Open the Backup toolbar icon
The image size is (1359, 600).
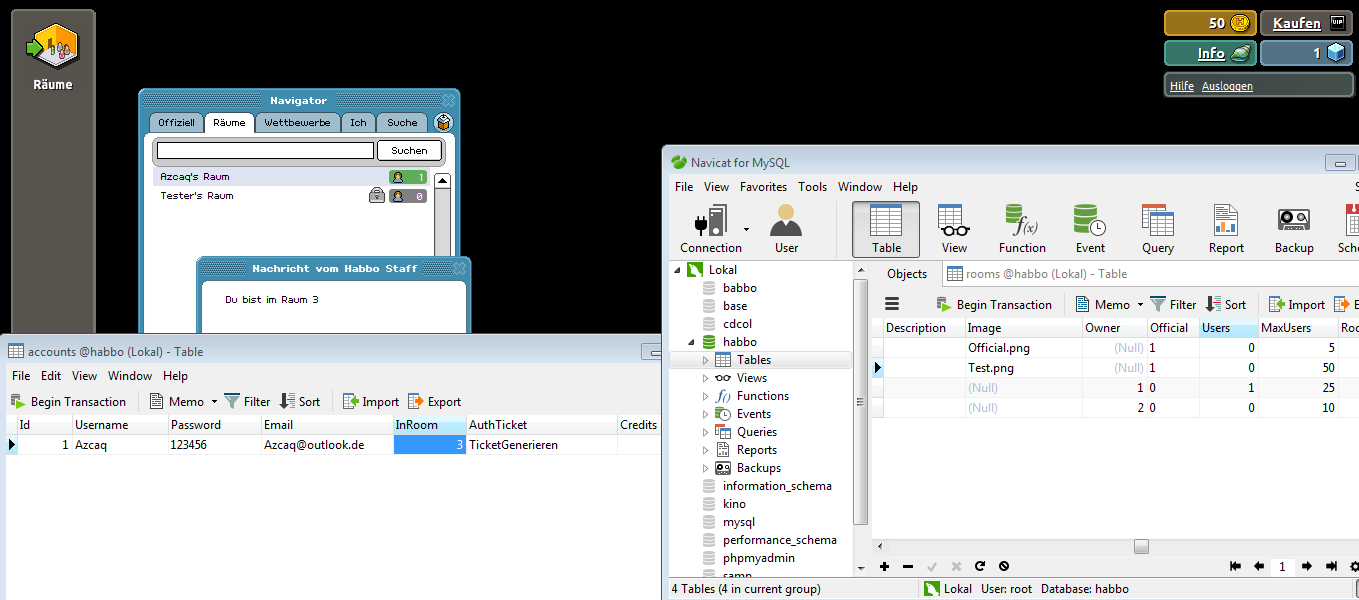coord(1294,229)
